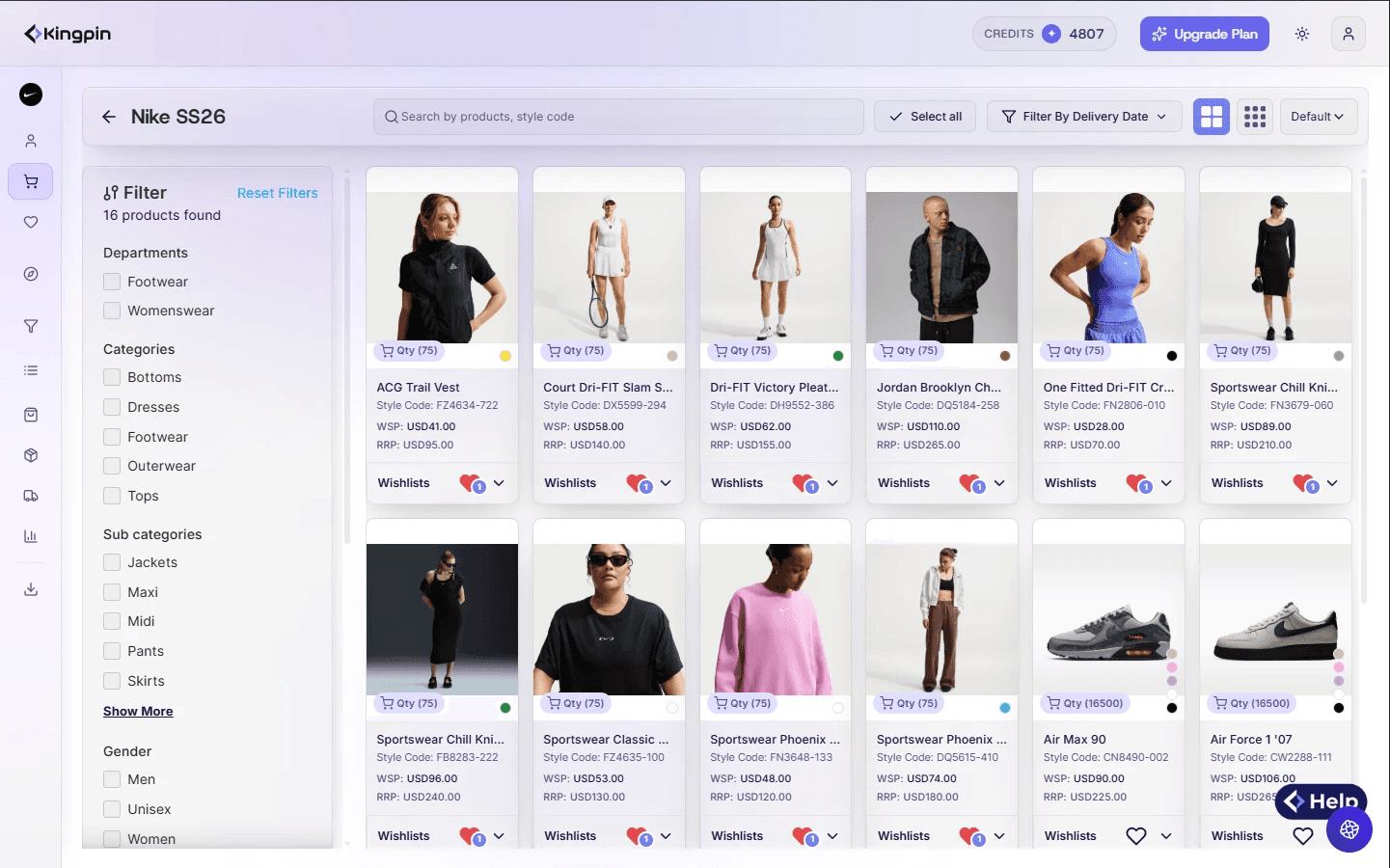Image resolution: width=1390 pixels, height=868 pixels.
Task: Open the sidebar delivery truck icon
Action: (x=31, y=496)
